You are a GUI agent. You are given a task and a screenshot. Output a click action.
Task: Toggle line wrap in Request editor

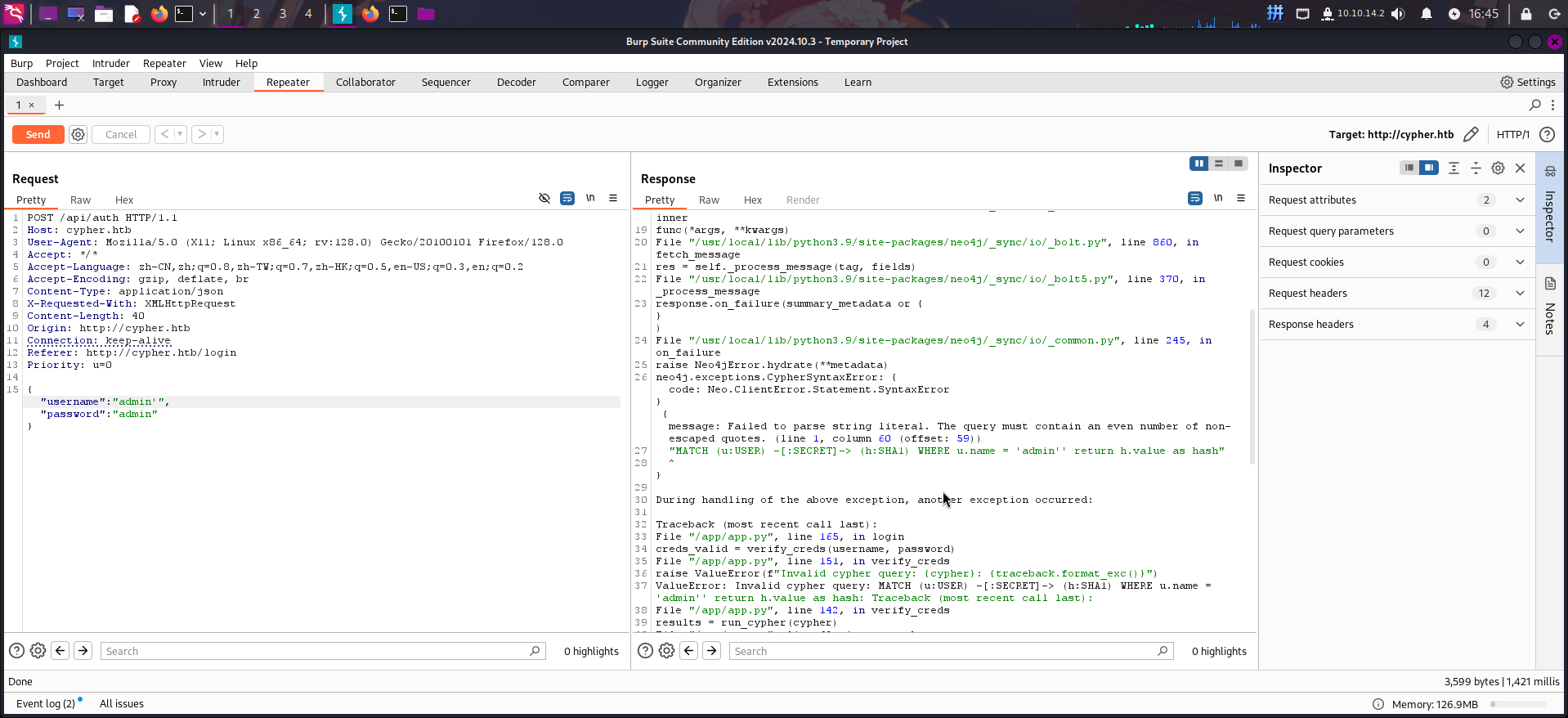pos(567,198)
